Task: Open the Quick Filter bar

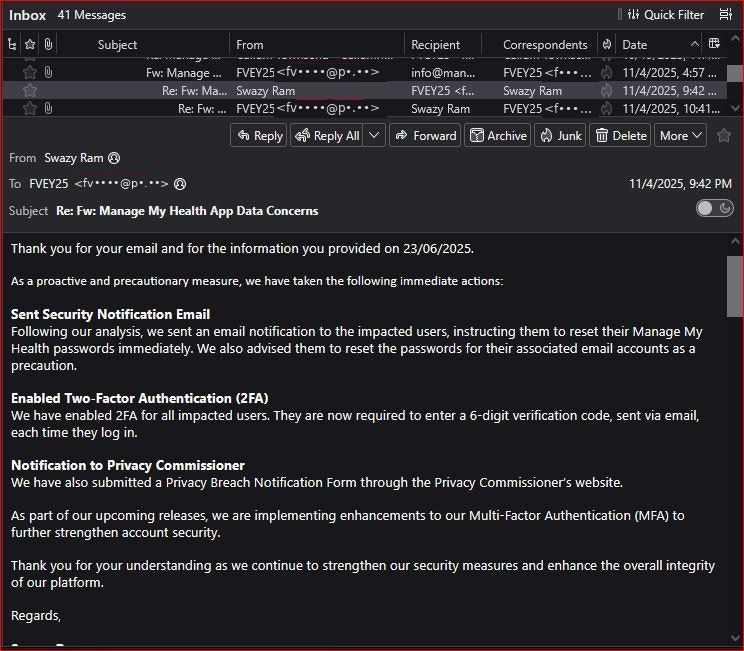Action: click(x=666, y=15)
